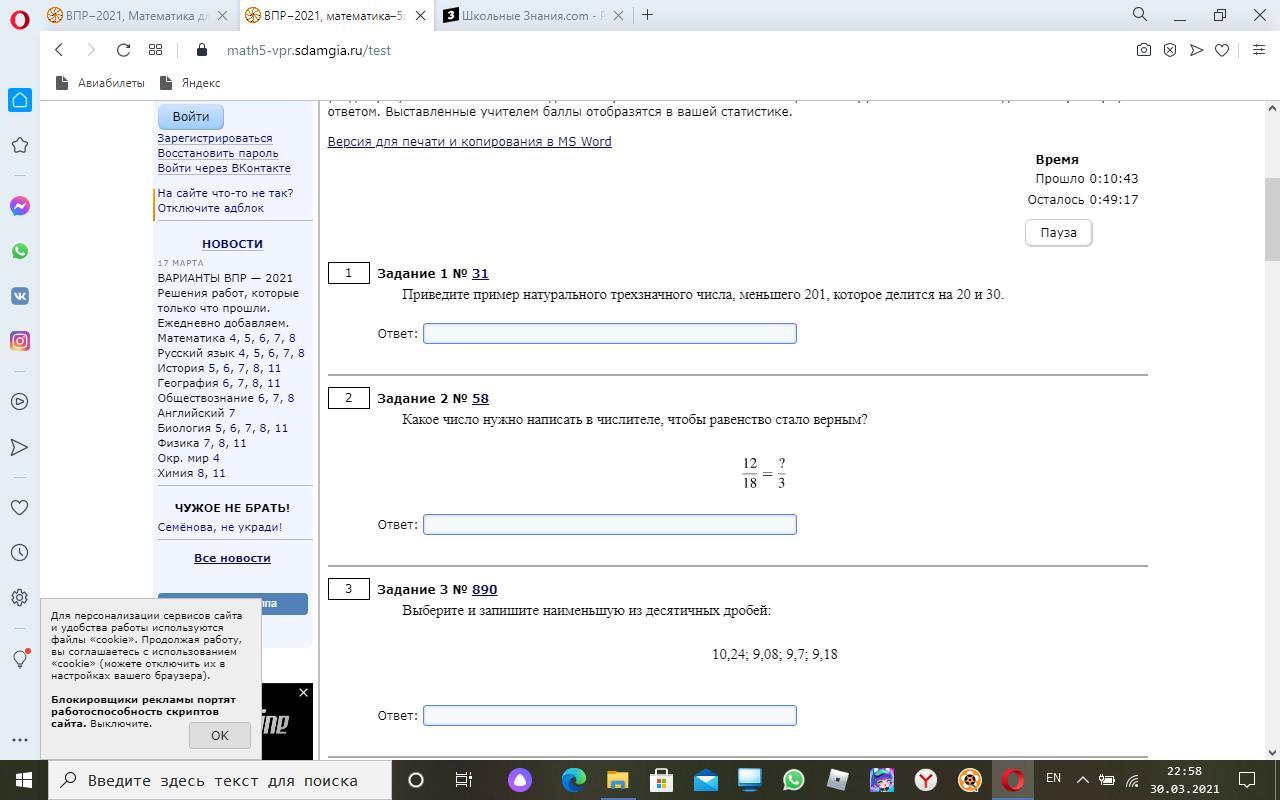This screenshot has height=800, width=1280.
Task: Take snapshot with the camera icon
Action: (x=1144, y=50)
